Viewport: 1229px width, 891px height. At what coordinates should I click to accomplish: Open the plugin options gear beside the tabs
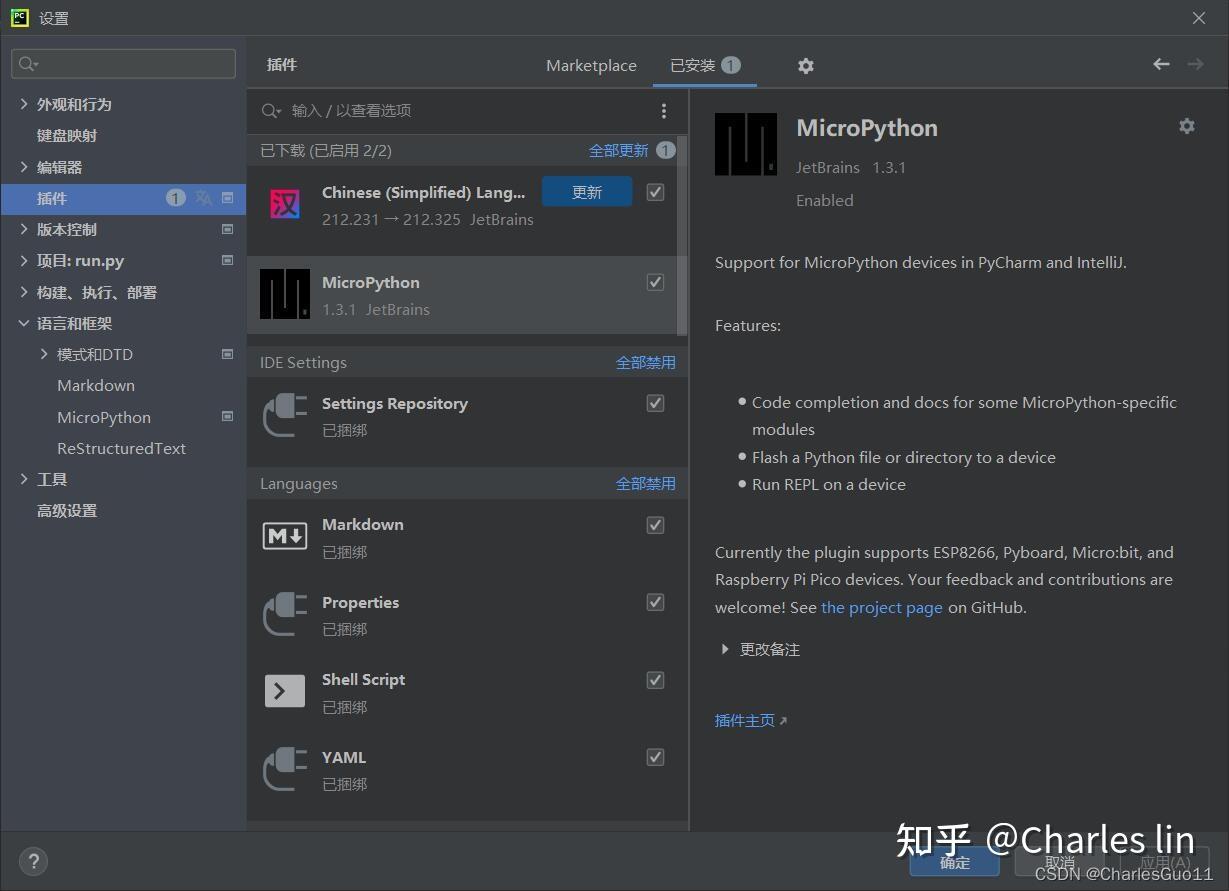click(806, 65)
